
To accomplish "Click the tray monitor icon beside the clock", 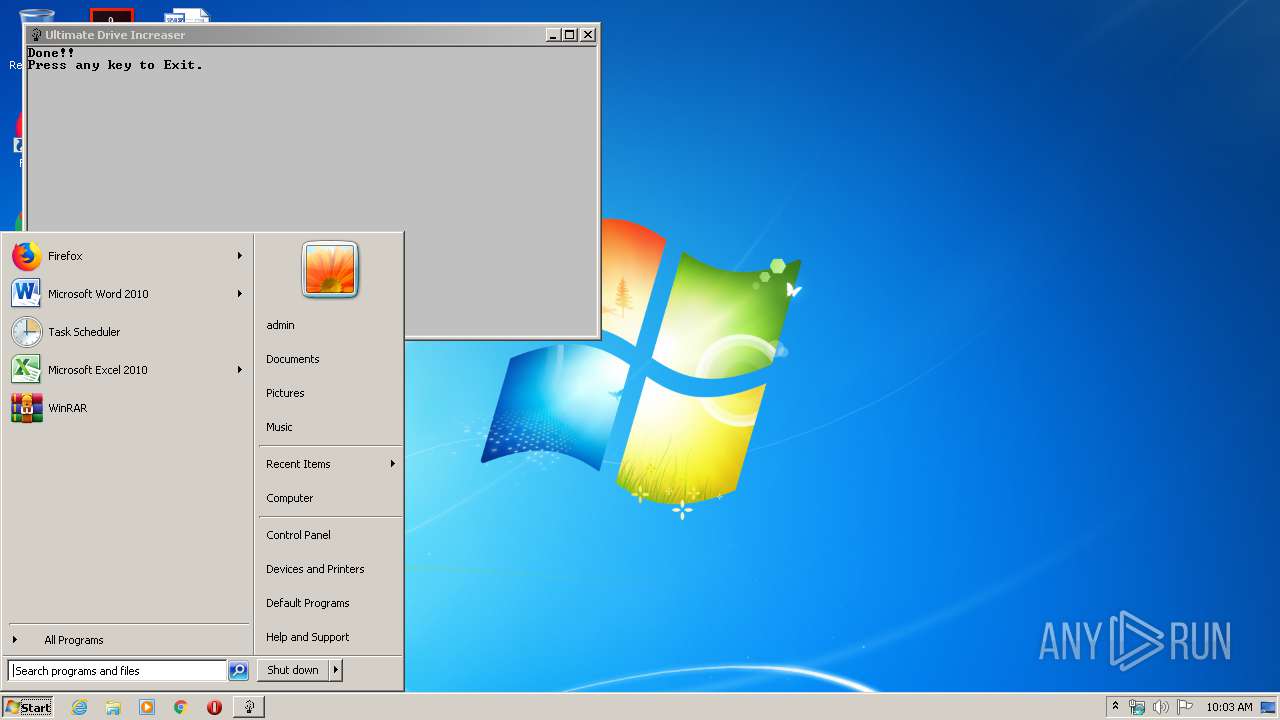I will [1268, 707].
